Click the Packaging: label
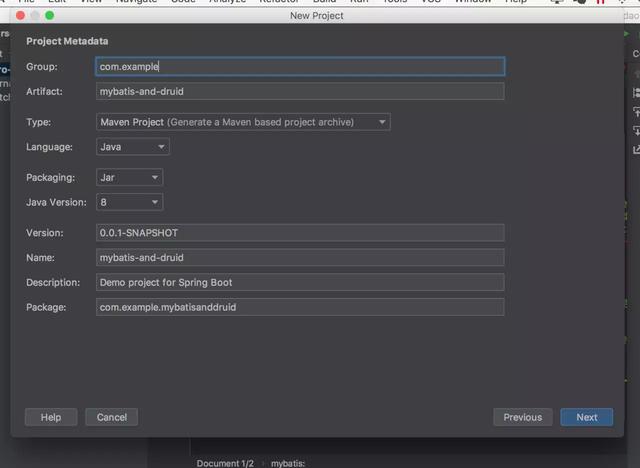 51,177
